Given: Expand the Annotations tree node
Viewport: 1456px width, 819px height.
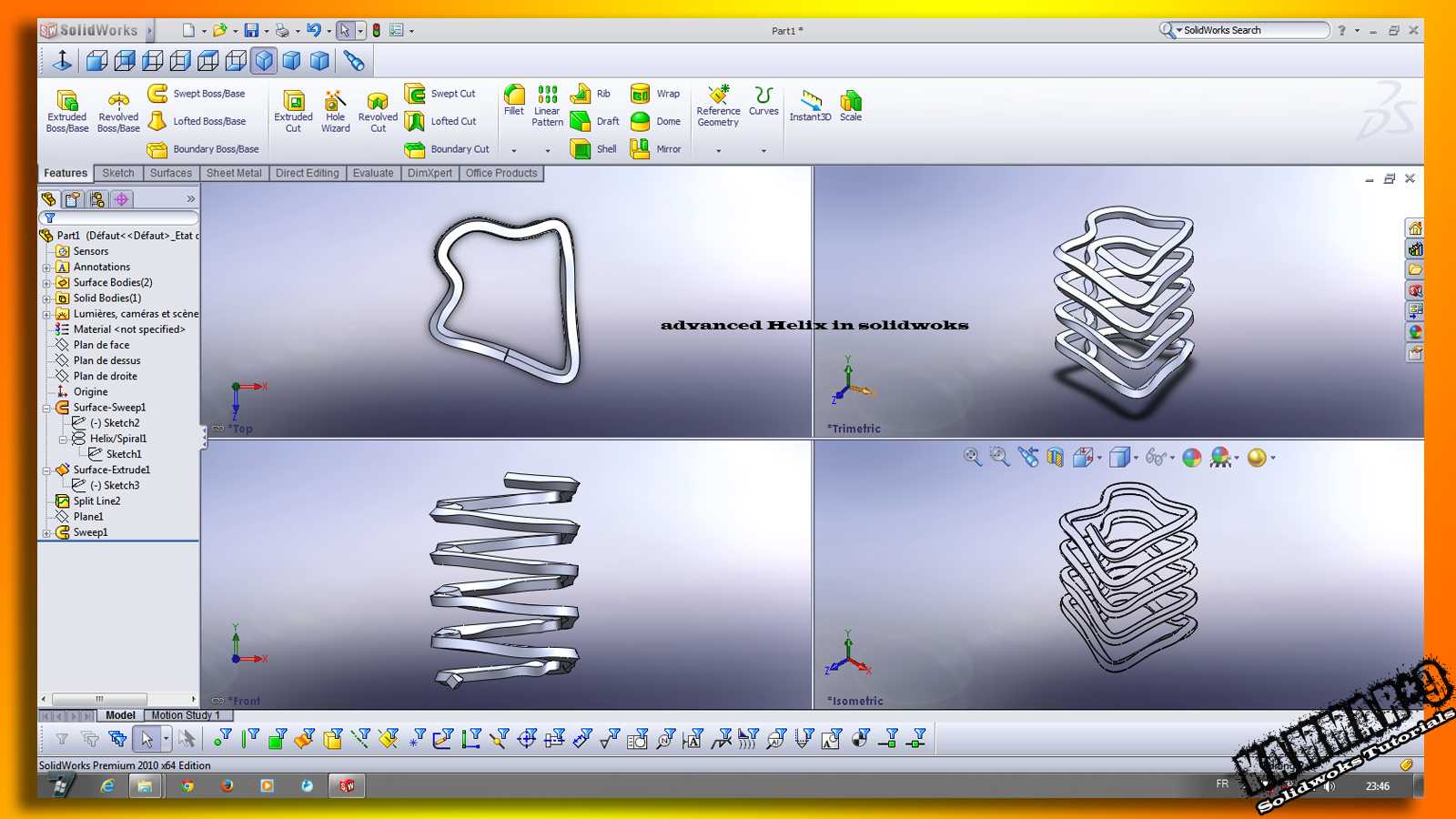Looking at the screenshot, I should coord(46,268).
